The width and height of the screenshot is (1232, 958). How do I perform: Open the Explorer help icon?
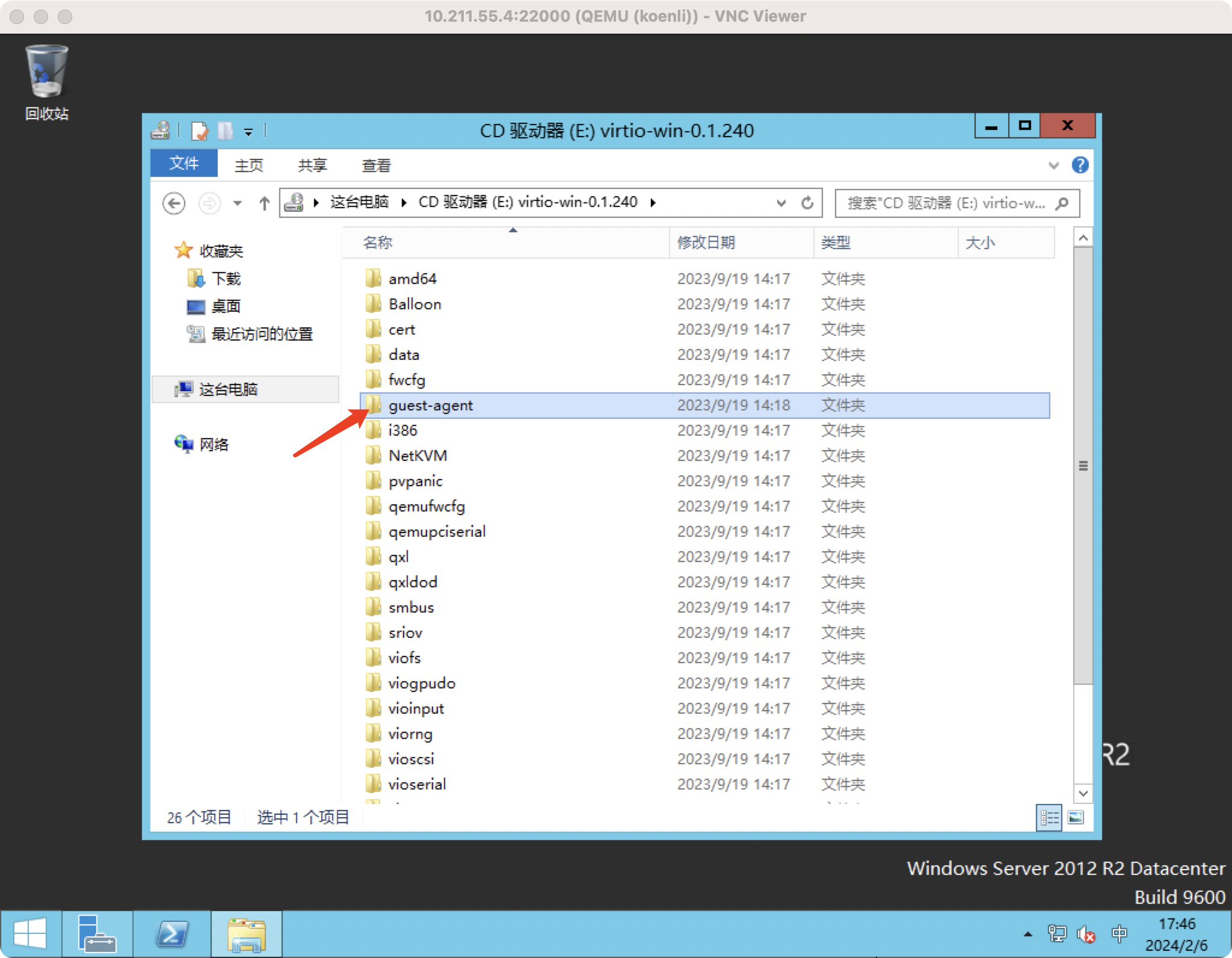click(x=1080, y=165)
